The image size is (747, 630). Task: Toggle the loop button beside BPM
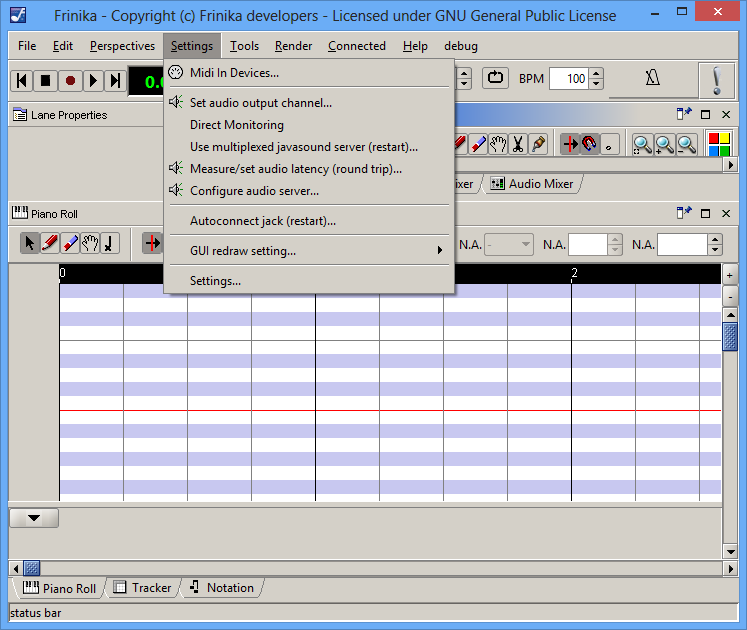(495, 78)
